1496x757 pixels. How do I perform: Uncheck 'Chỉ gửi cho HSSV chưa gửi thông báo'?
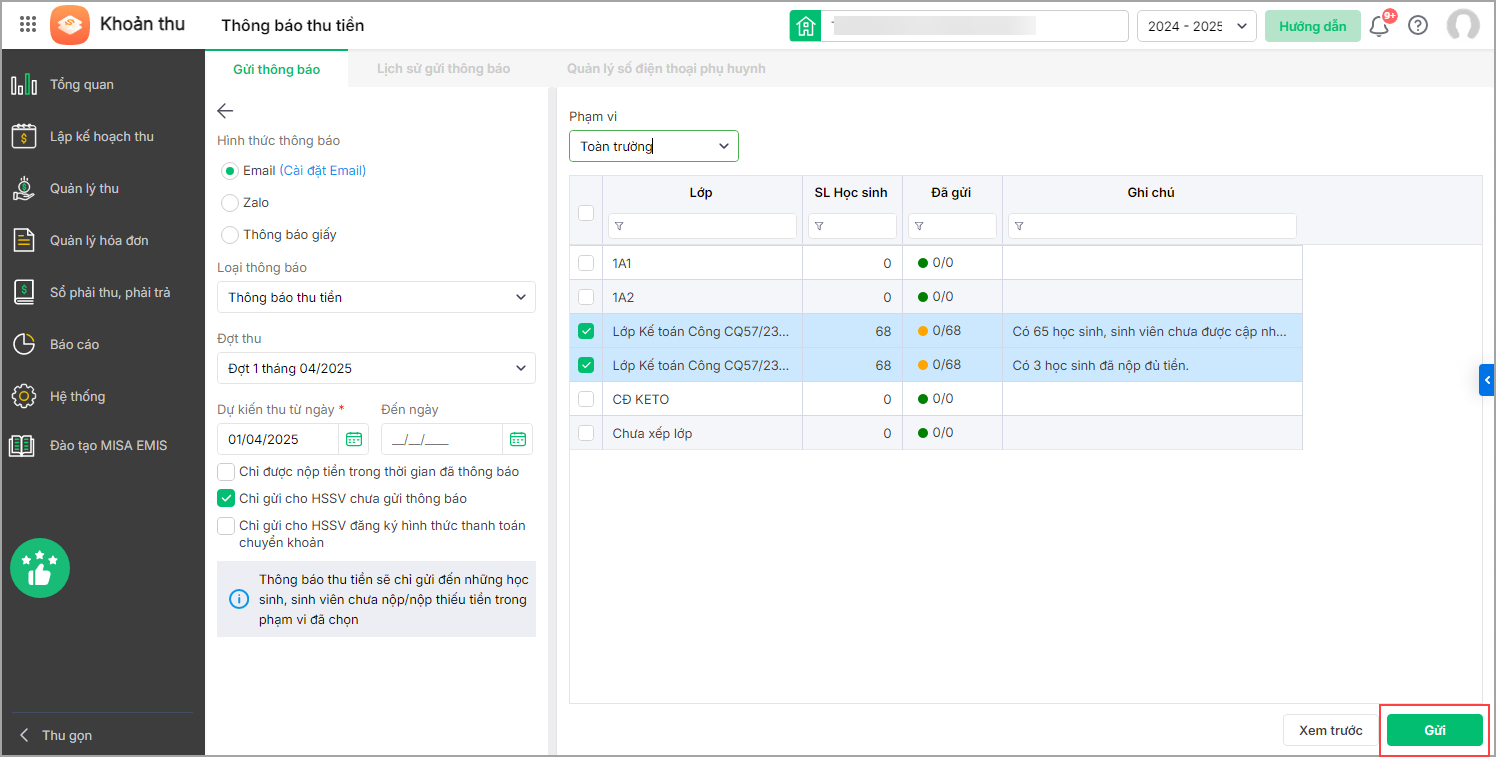(x=226, y=498)
